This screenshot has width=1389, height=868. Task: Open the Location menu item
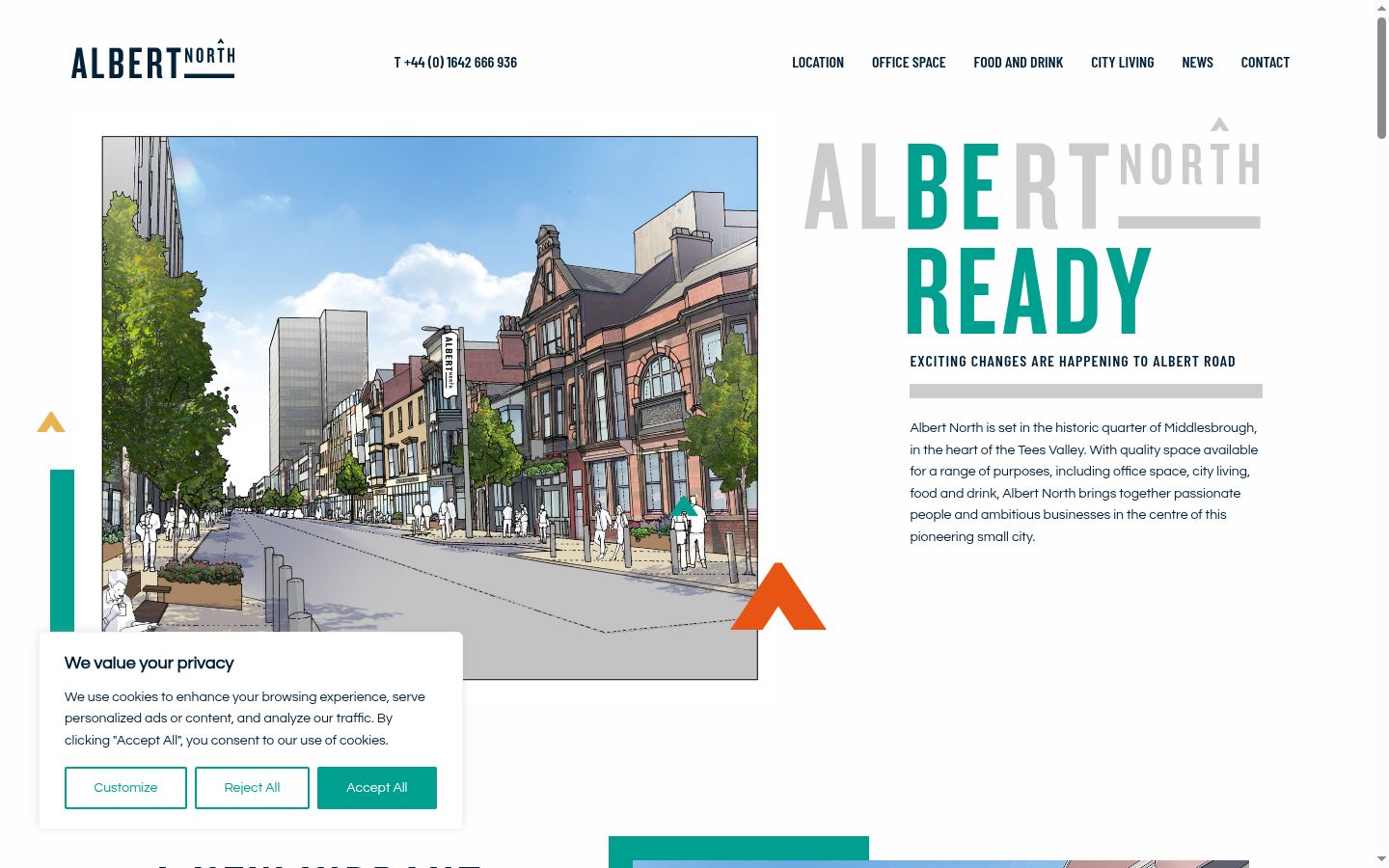[818, 63]
